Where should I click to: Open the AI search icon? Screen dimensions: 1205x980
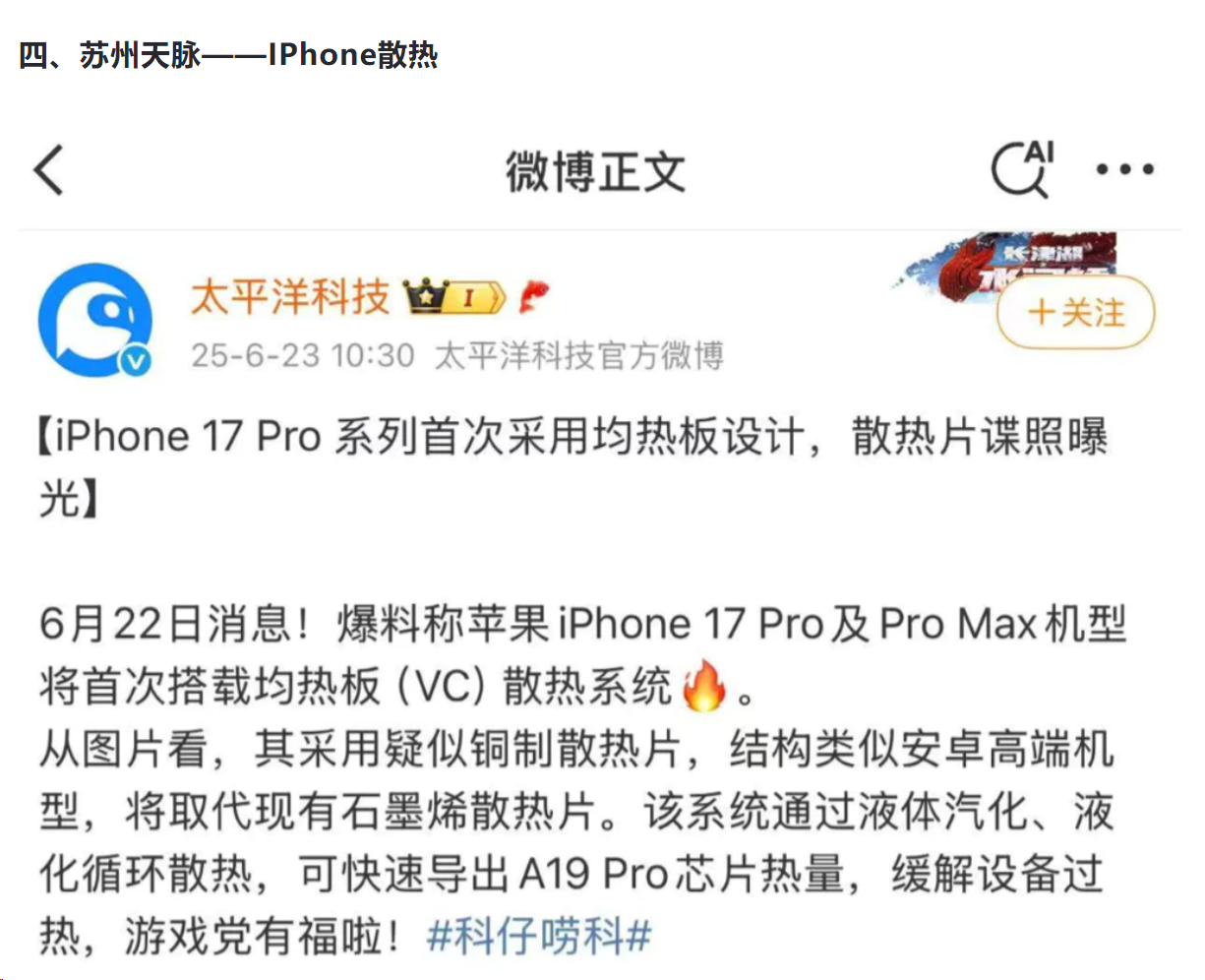(1022, 167)
